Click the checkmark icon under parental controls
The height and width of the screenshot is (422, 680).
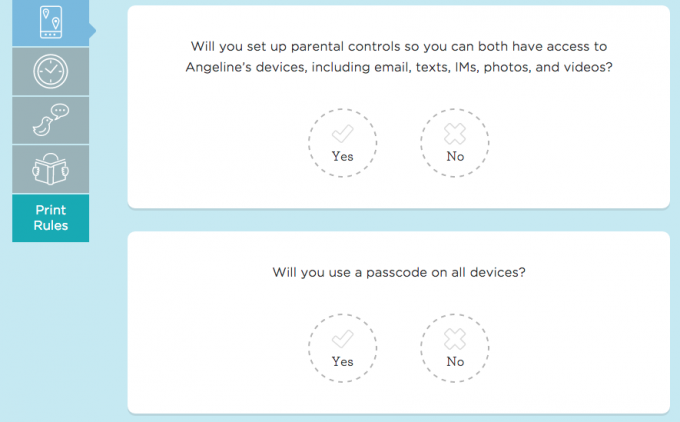(x=343, y=134)
